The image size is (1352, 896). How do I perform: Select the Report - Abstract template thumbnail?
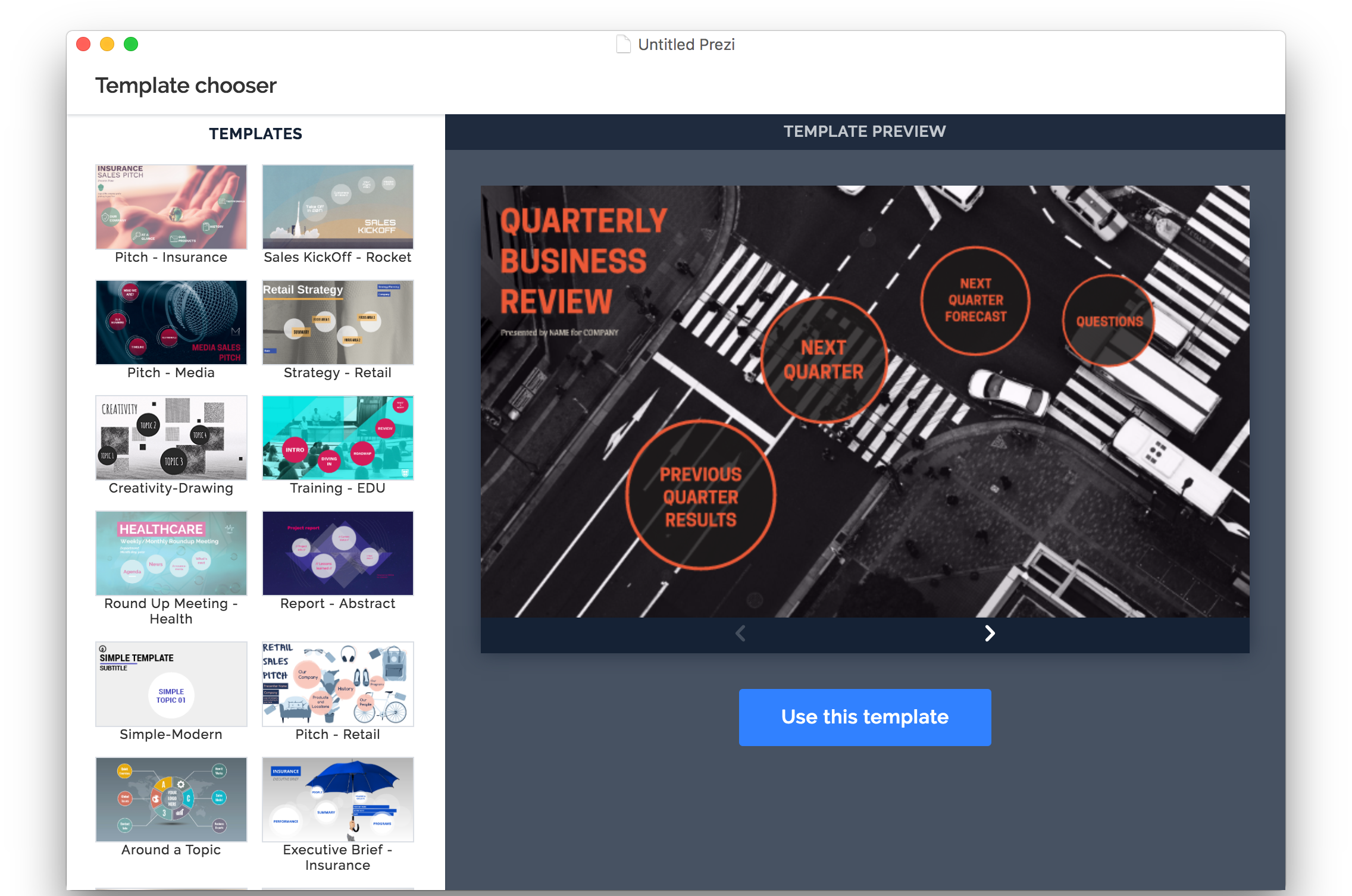[x=338, y=553]
